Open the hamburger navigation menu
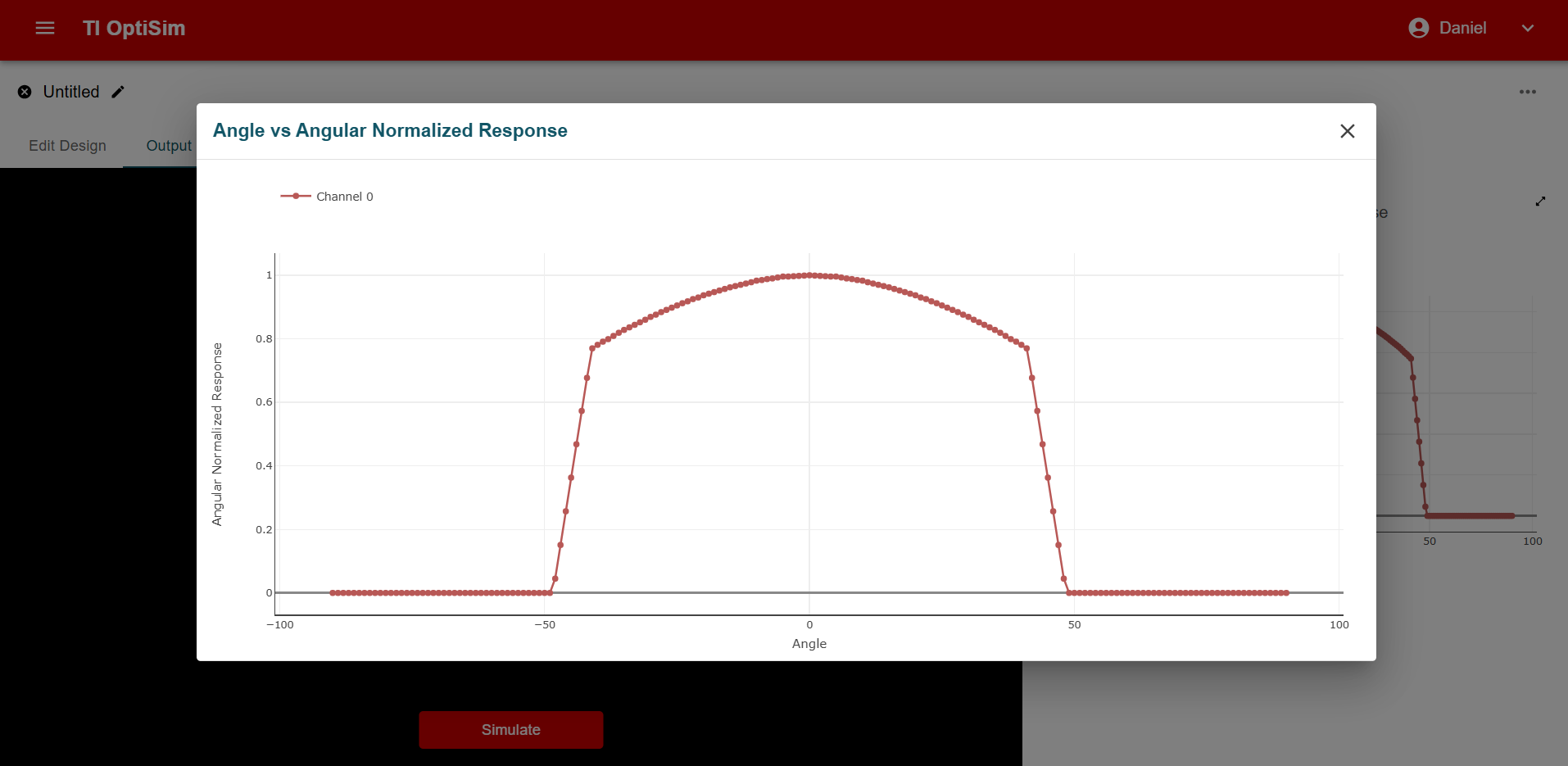Viewport: 1568px width, 766px height. [45, 28]
